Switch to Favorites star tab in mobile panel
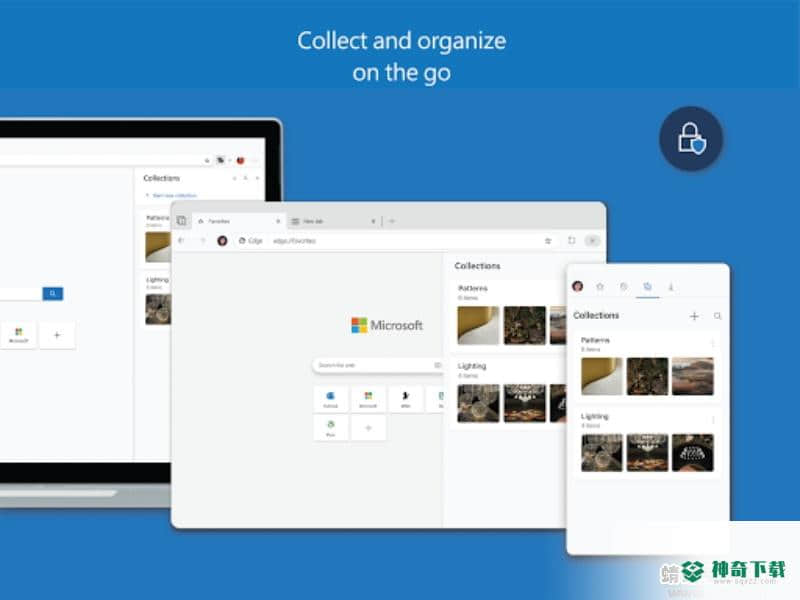Image resolution: width=800 pixels, height=600 pixels. 600,287
